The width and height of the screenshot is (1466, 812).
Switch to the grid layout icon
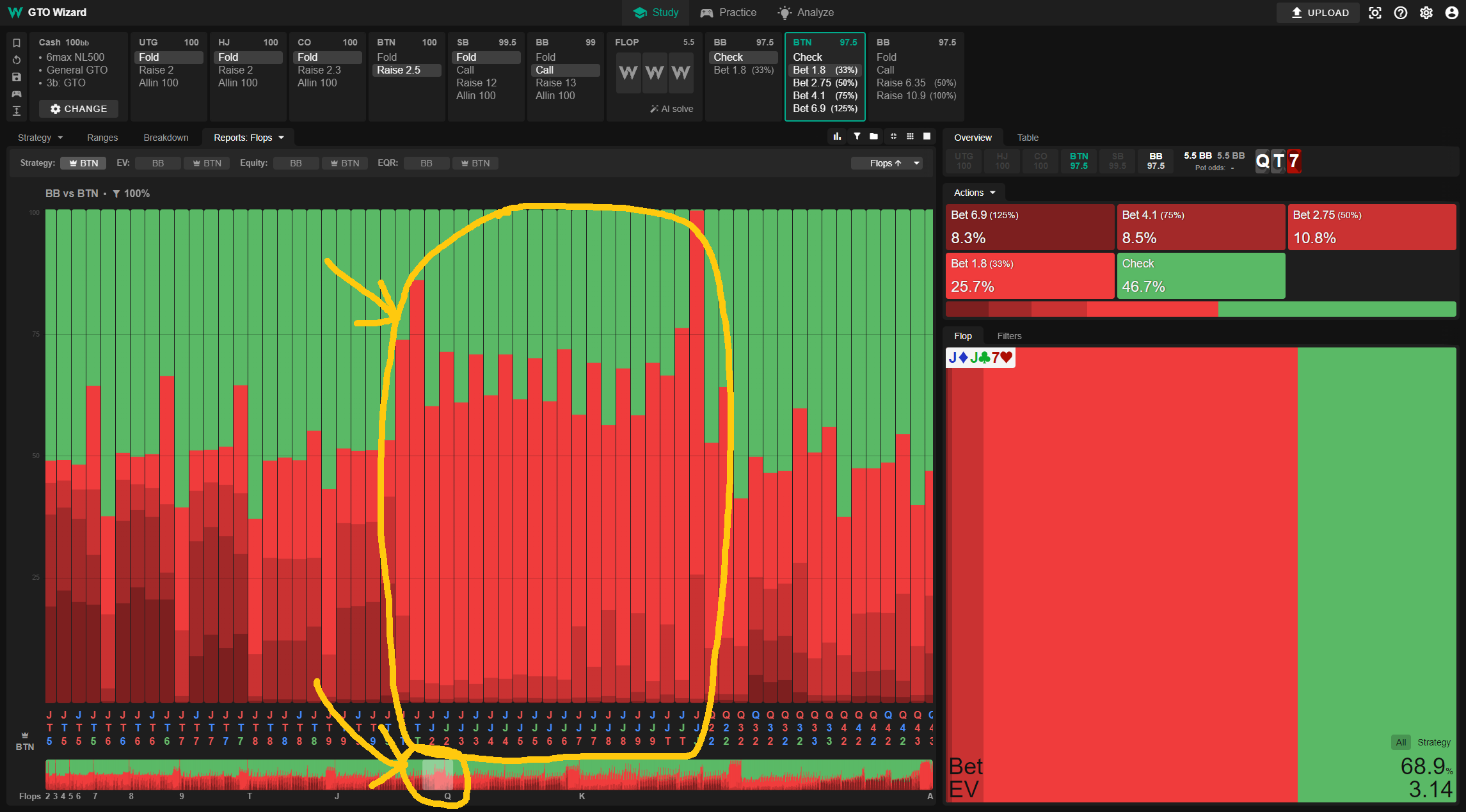(910, 136)
